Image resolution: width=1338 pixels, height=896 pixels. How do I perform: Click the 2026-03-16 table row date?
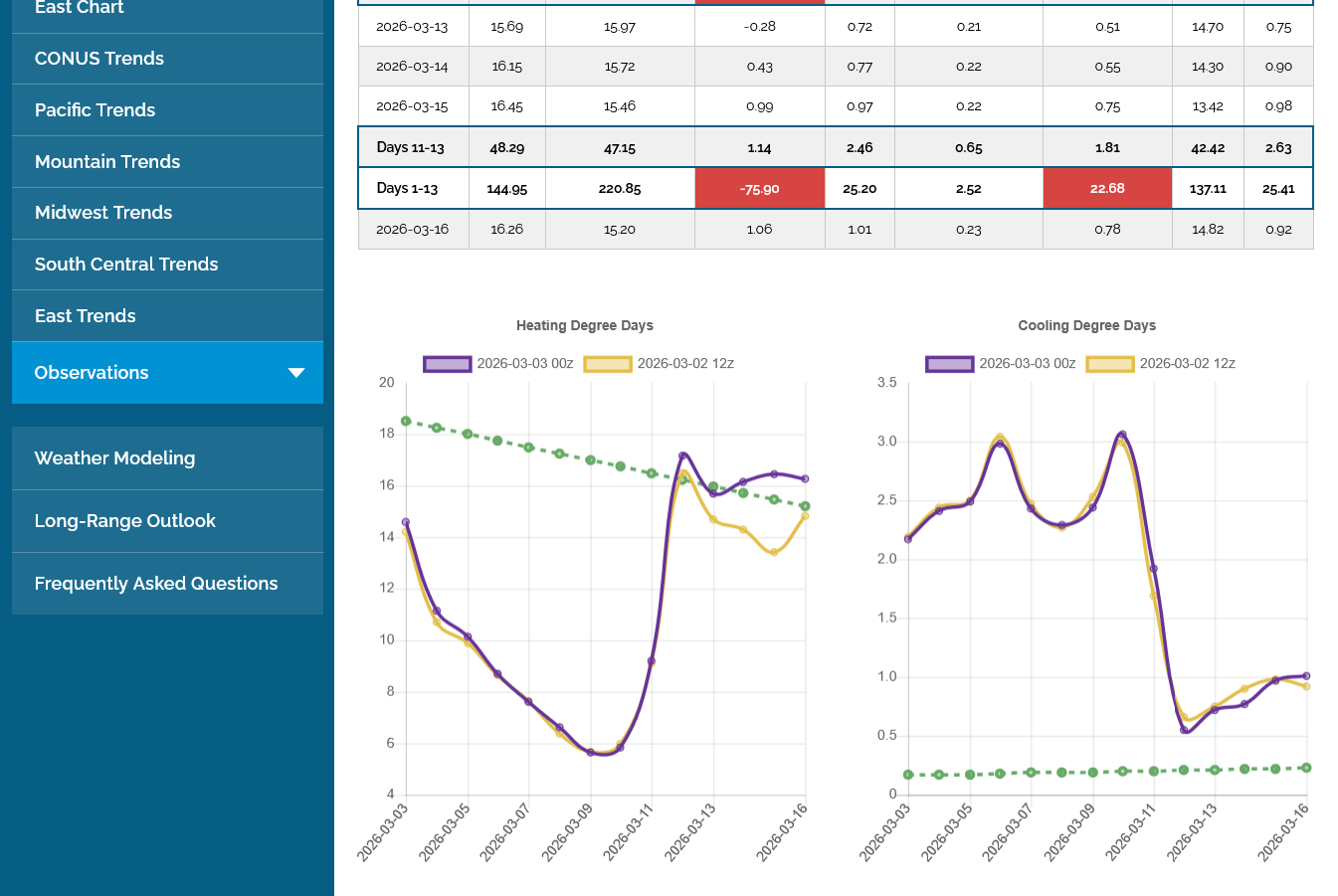[x=412, y=230]
